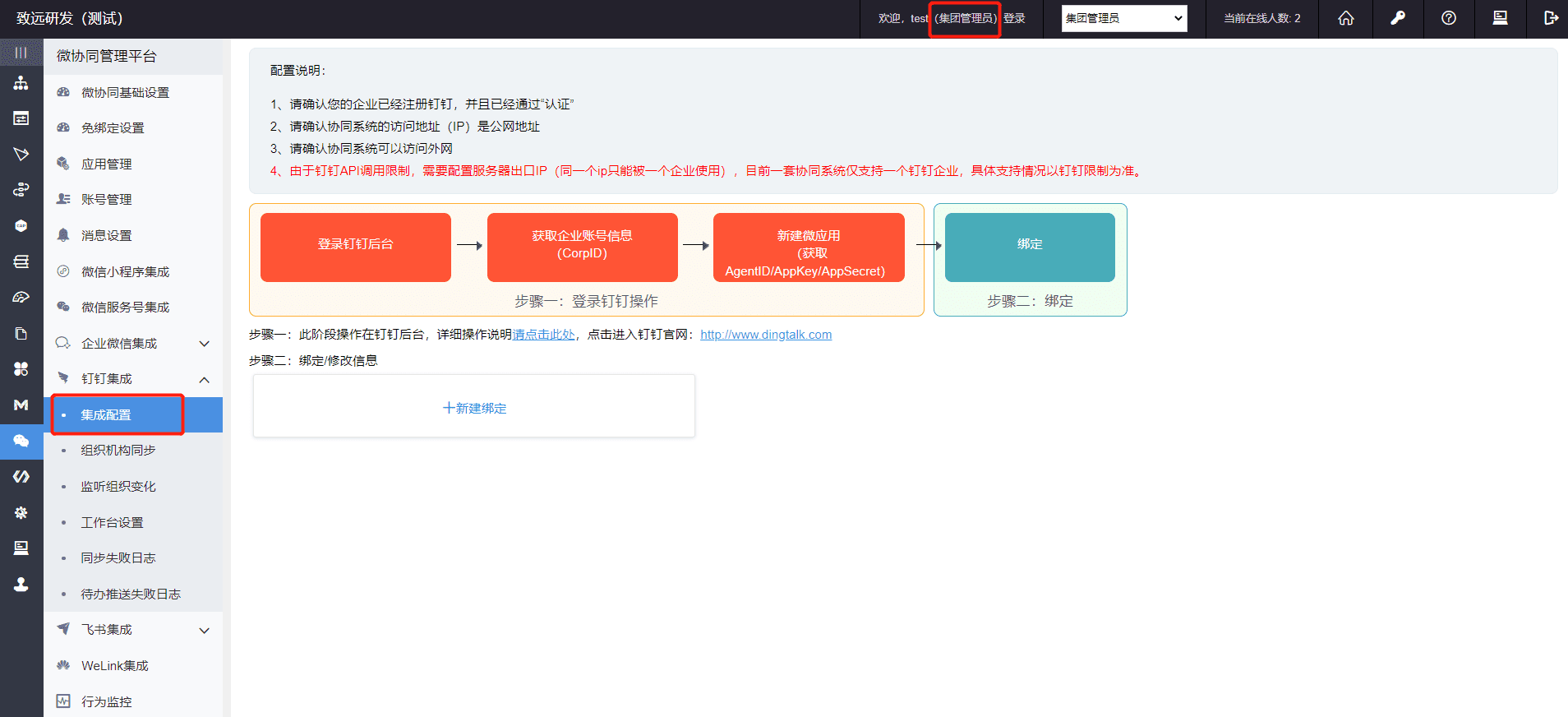Viewport: 1568px width, 717px height.
Task: Open the chat bubbles rail icon
Action: [21, 441]
